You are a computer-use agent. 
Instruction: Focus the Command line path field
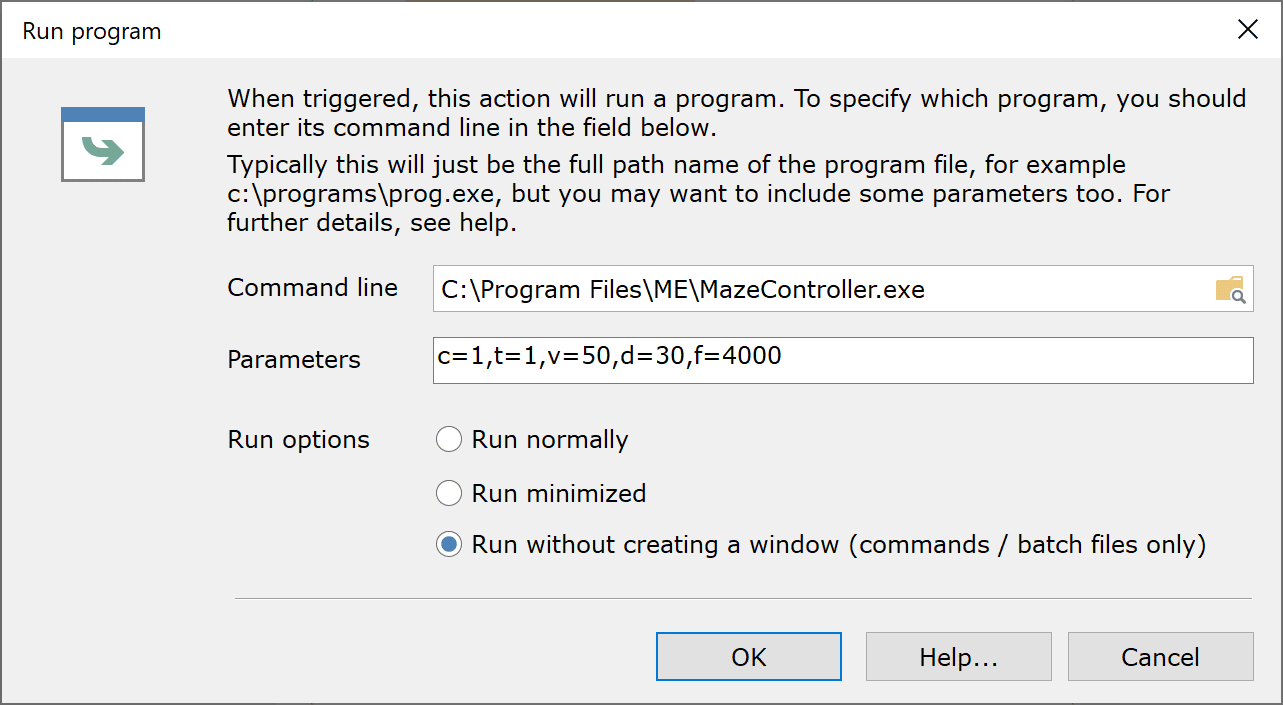pos(843,289)
